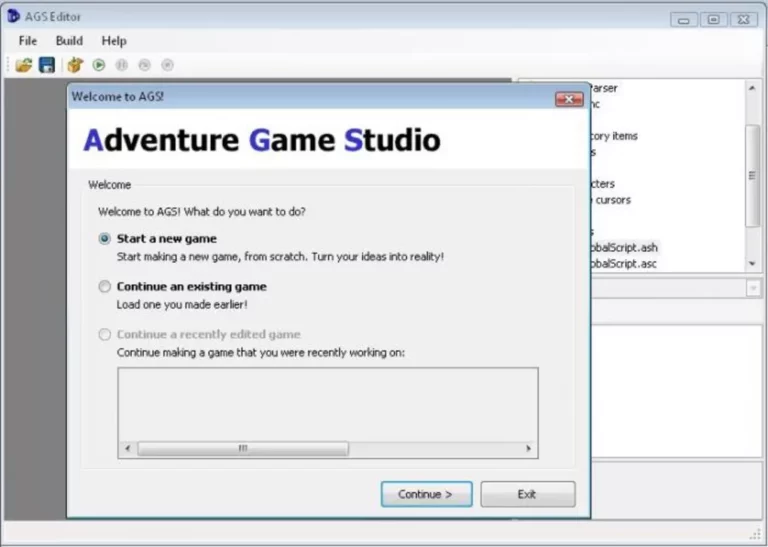The image size is (768, 547).
Task: Open the Build menu
Action: tap(69, 41)
